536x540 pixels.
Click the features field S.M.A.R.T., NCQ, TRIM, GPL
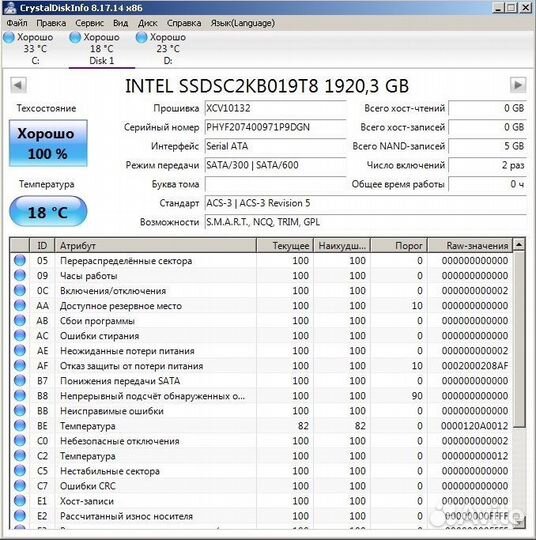365,222
